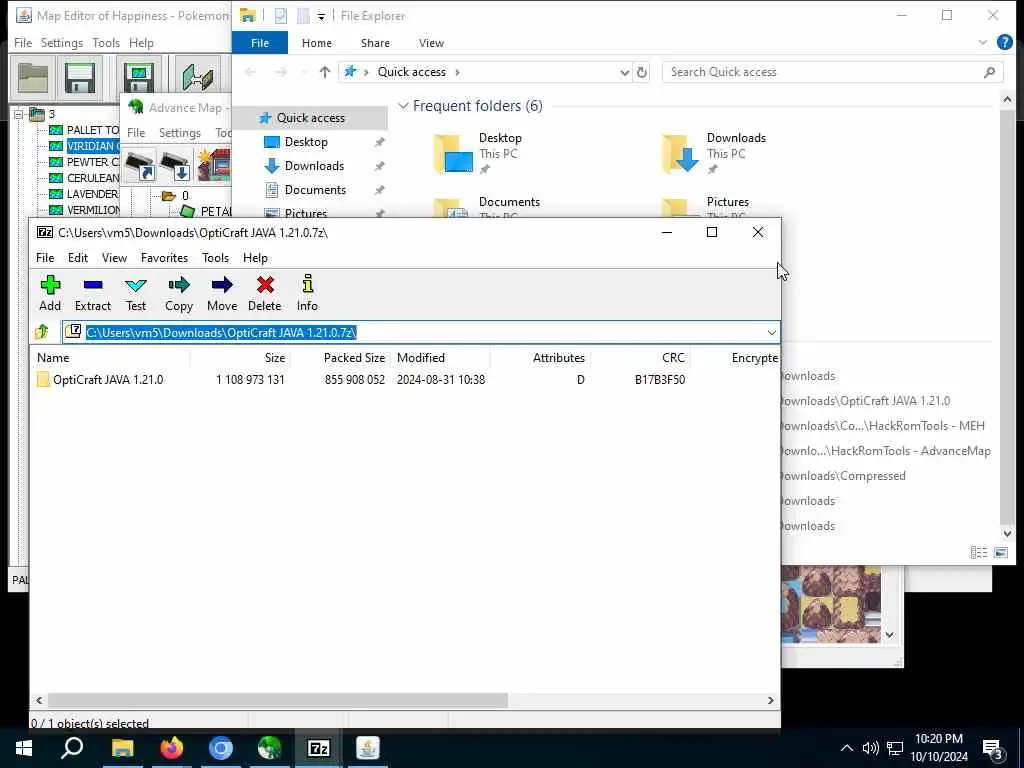Click the open folder icon in Map Editor of Happiness

click(33, 78)
